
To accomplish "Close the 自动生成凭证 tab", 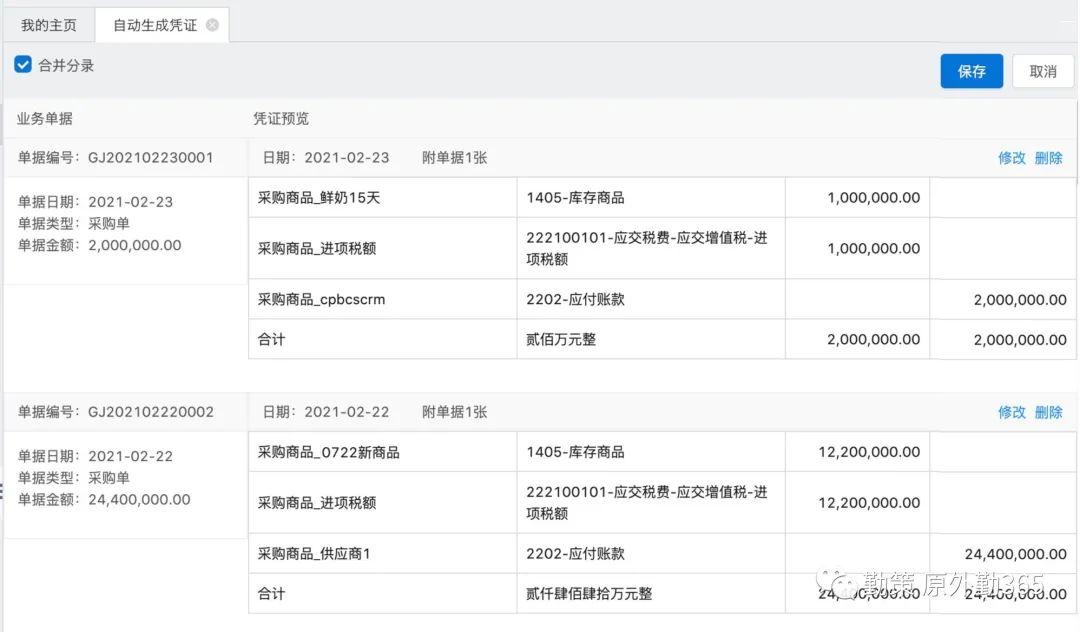I will coord(212,25).
